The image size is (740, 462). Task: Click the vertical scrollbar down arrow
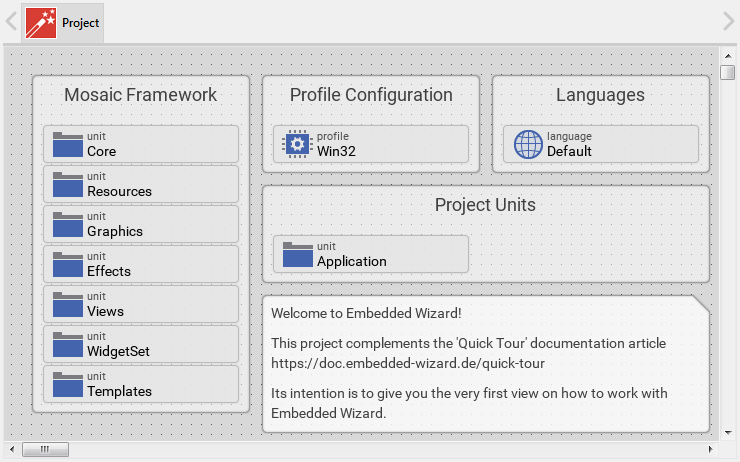[x=728, y=433]
